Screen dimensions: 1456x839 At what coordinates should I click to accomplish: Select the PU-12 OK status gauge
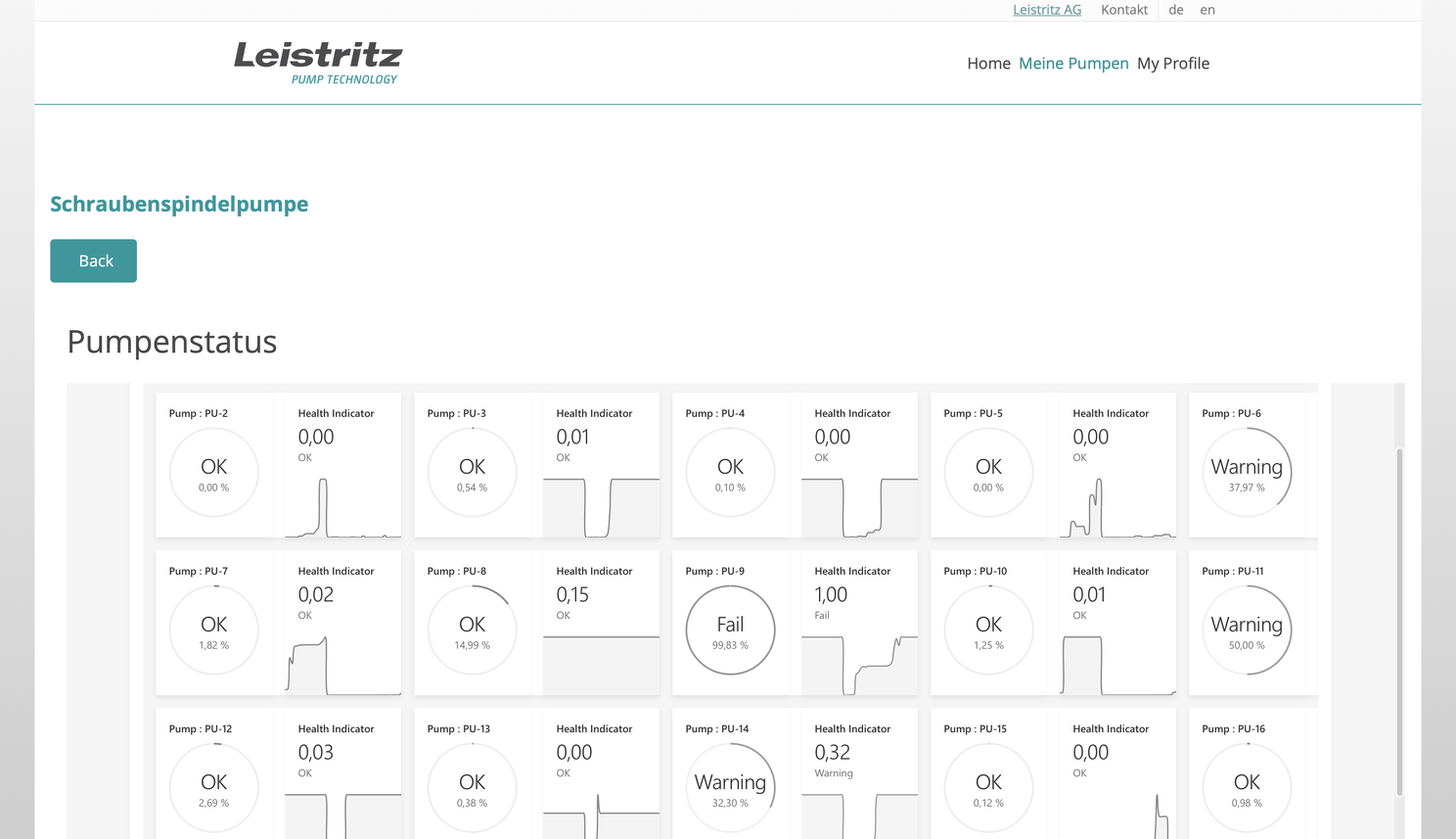(x=214, y=787)
